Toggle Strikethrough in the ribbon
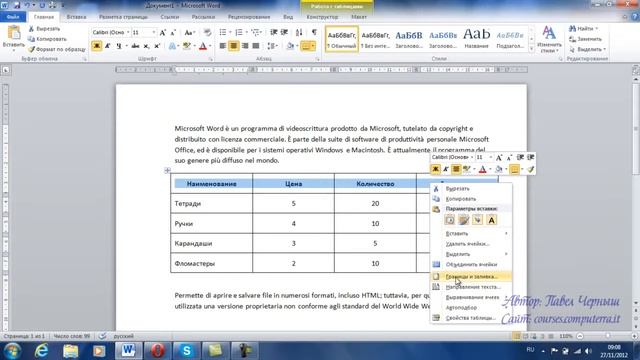The height and width of the screenshot is (360, 640). 135,46
